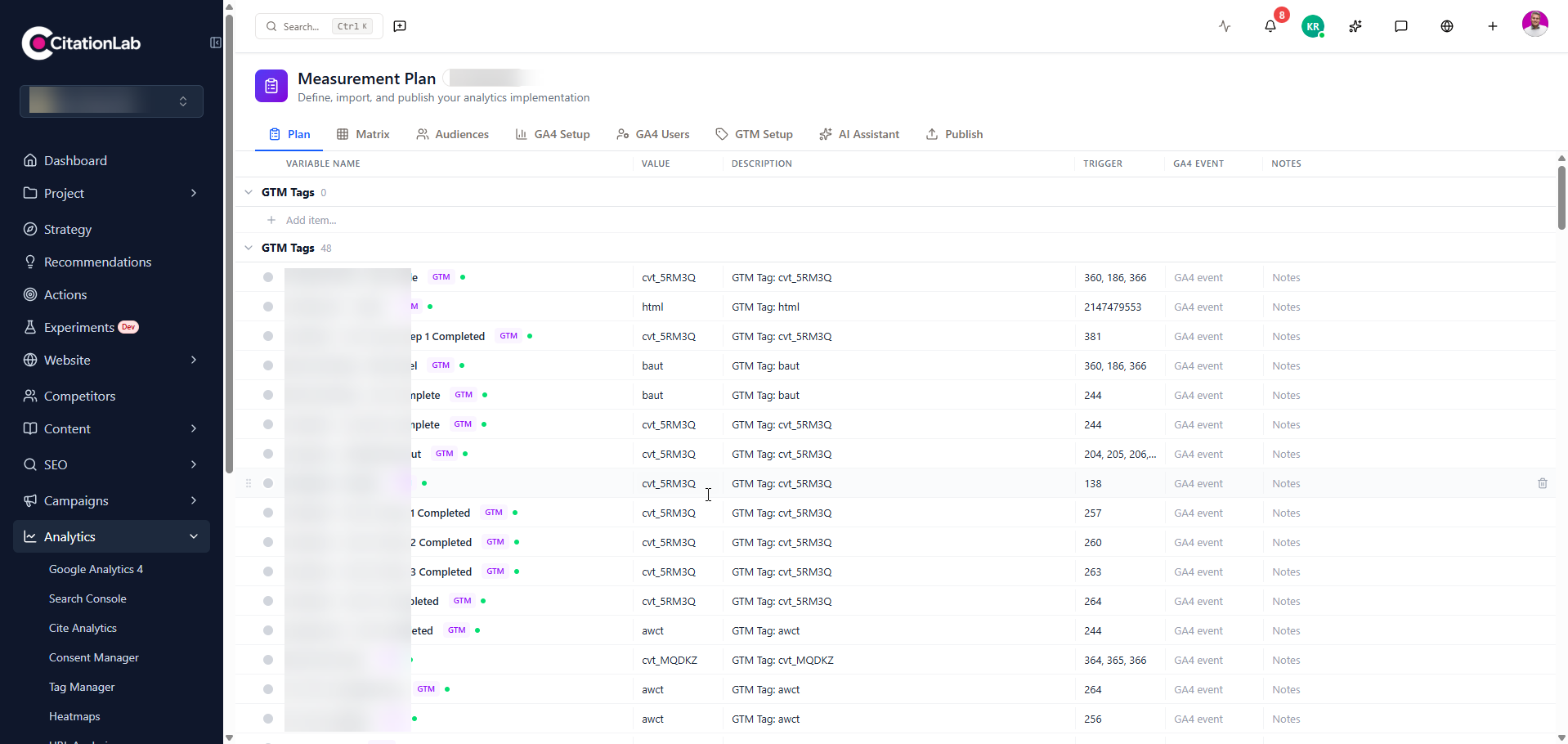
Task: Toggle the circle on the 204, 205, 206 row
Action: click(x=268, y=454)
